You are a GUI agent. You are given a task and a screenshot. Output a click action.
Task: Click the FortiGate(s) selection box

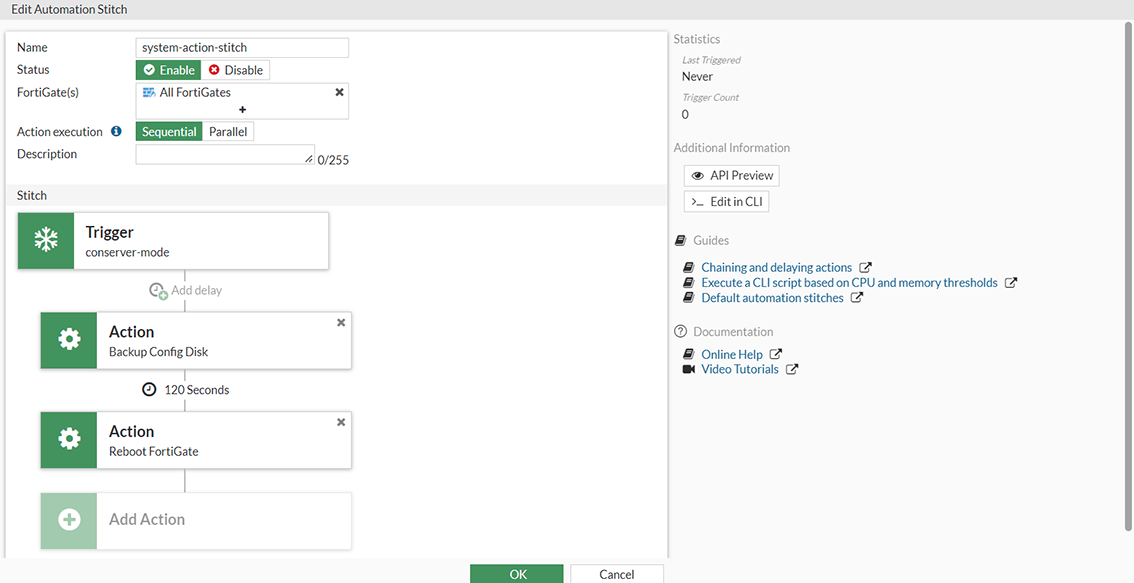[x=242, y=101]
